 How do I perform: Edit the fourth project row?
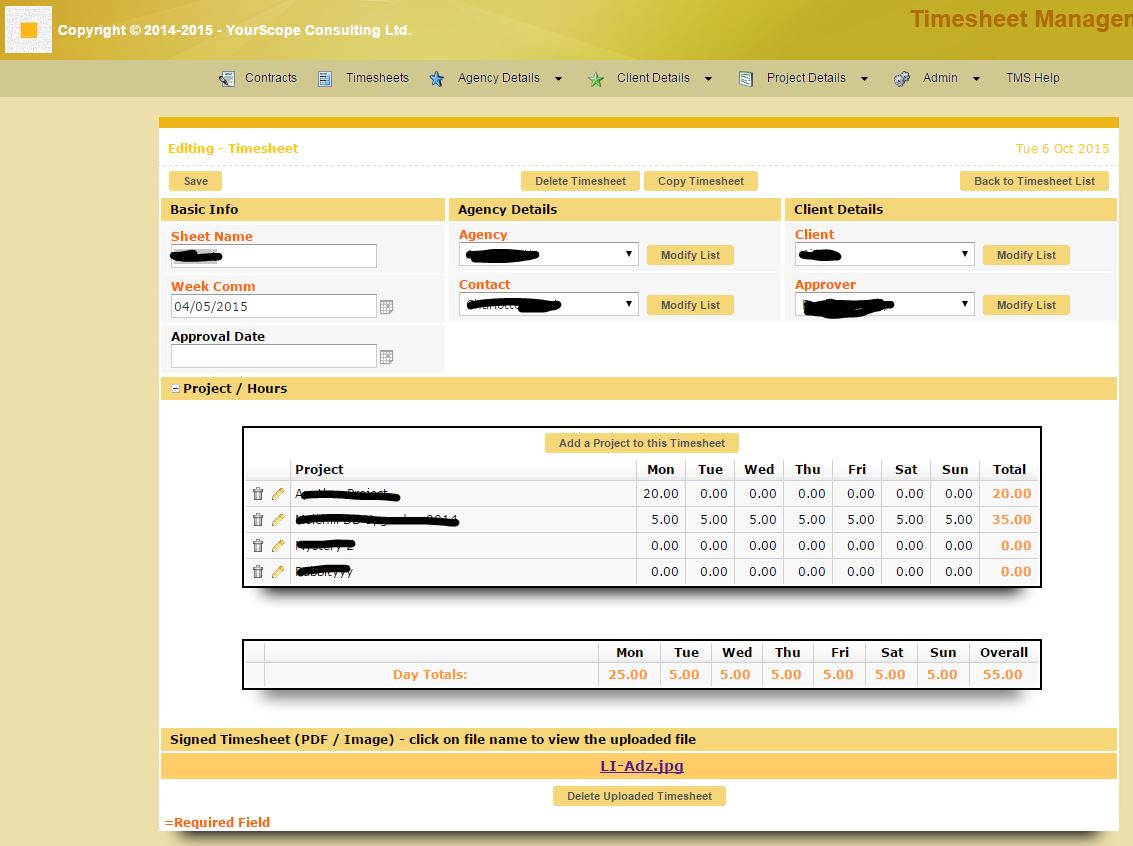278,571
